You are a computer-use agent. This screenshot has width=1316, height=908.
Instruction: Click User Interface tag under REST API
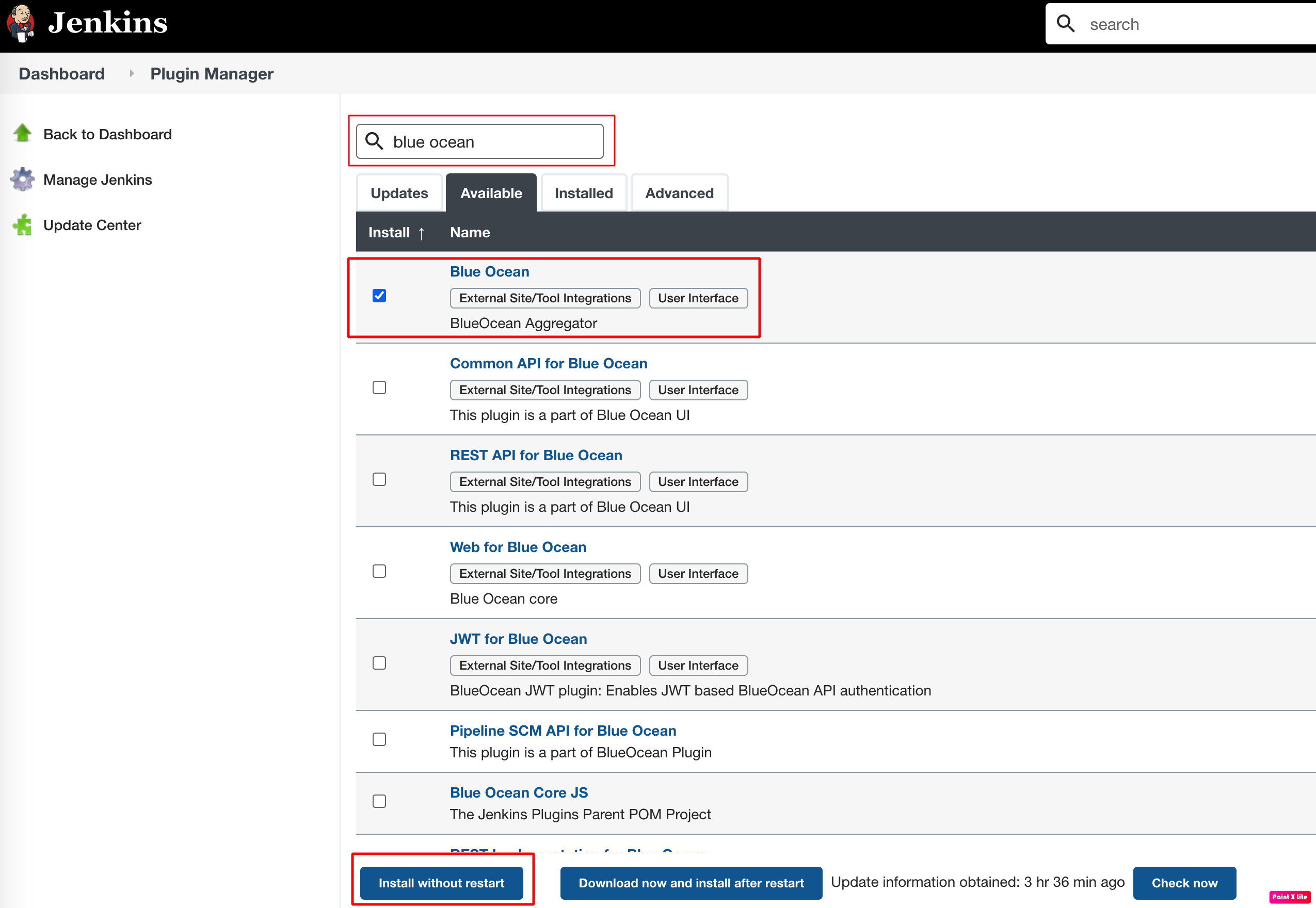point(698,482)
